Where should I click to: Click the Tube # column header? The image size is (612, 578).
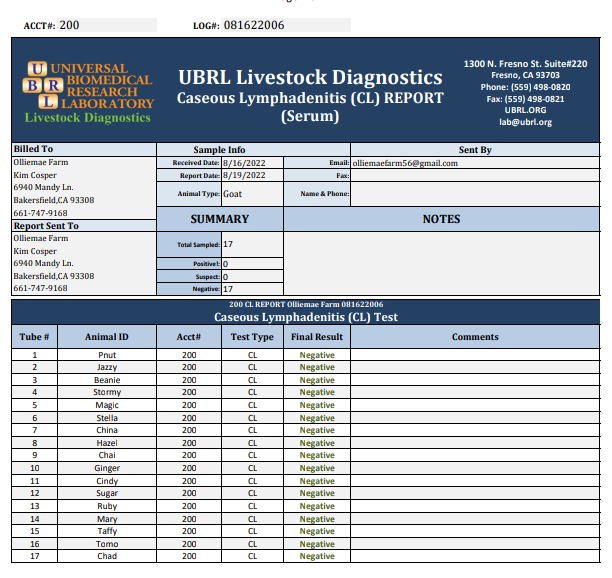pyautogui.click(x=34, y=337)
